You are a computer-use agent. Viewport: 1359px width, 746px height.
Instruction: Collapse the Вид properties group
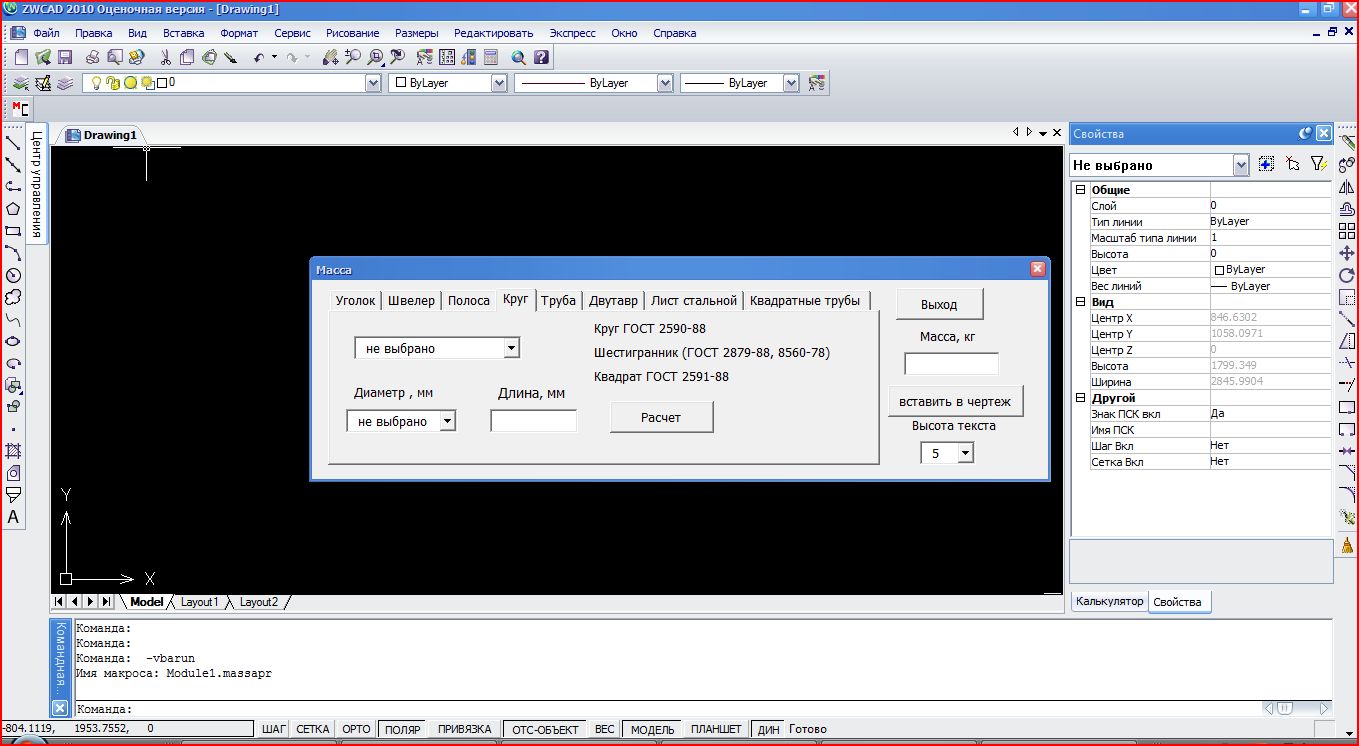[x=1080, y=301]
